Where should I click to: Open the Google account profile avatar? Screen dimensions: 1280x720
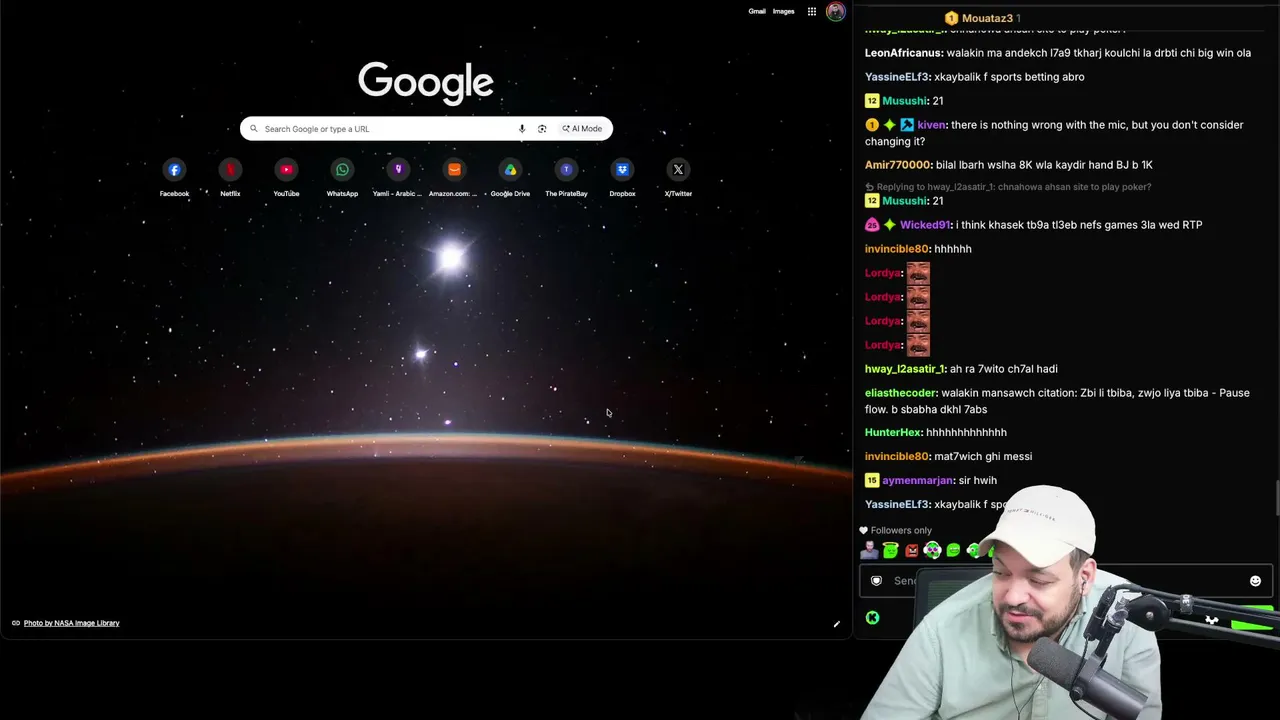(835, 12)
